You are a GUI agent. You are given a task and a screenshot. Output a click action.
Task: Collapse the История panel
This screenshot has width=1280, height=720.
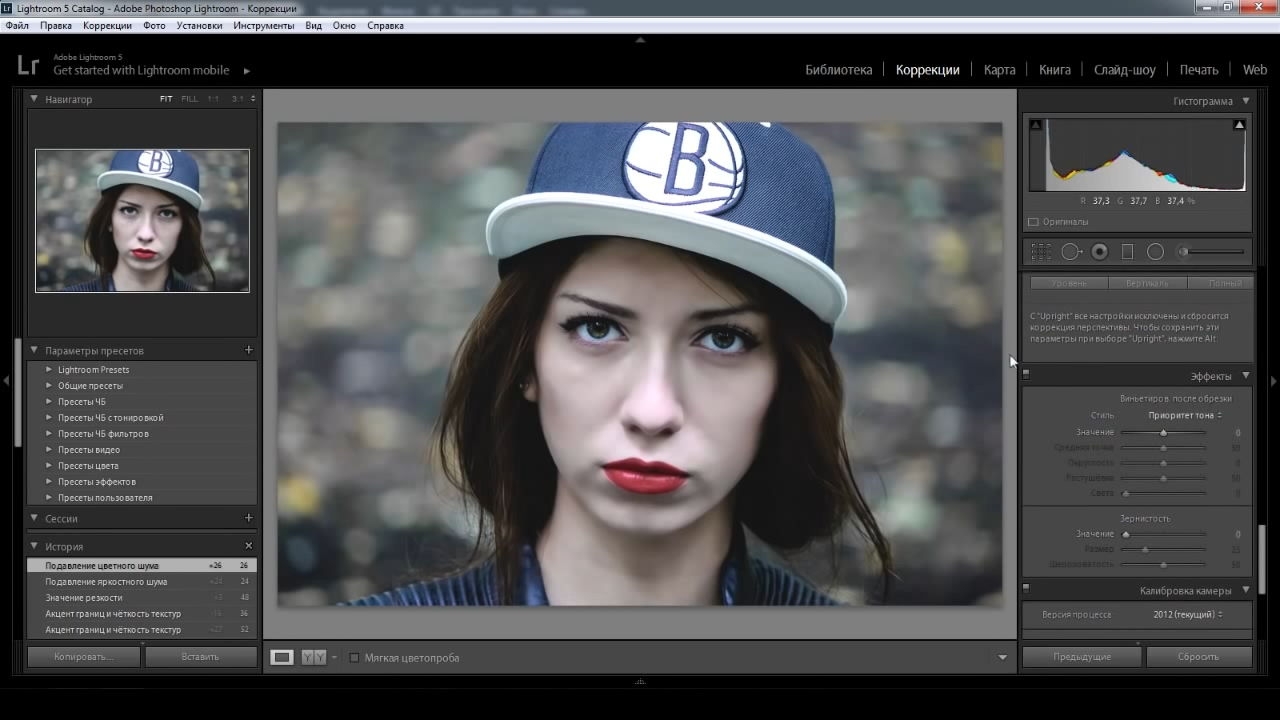point(34,546)
